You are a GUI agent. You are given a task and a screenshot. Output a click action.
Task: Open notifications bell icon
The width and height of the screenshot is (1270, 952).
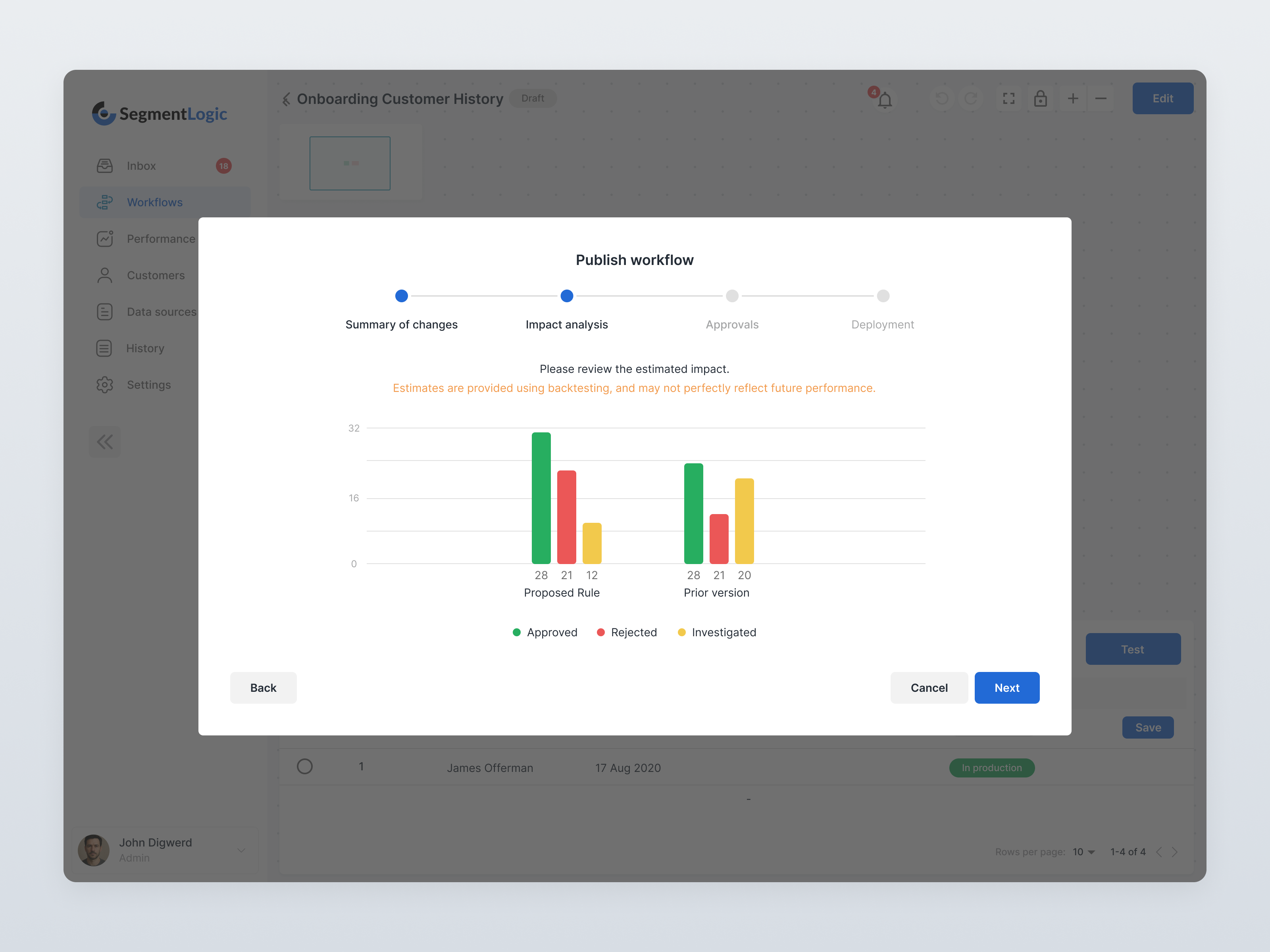885,100
